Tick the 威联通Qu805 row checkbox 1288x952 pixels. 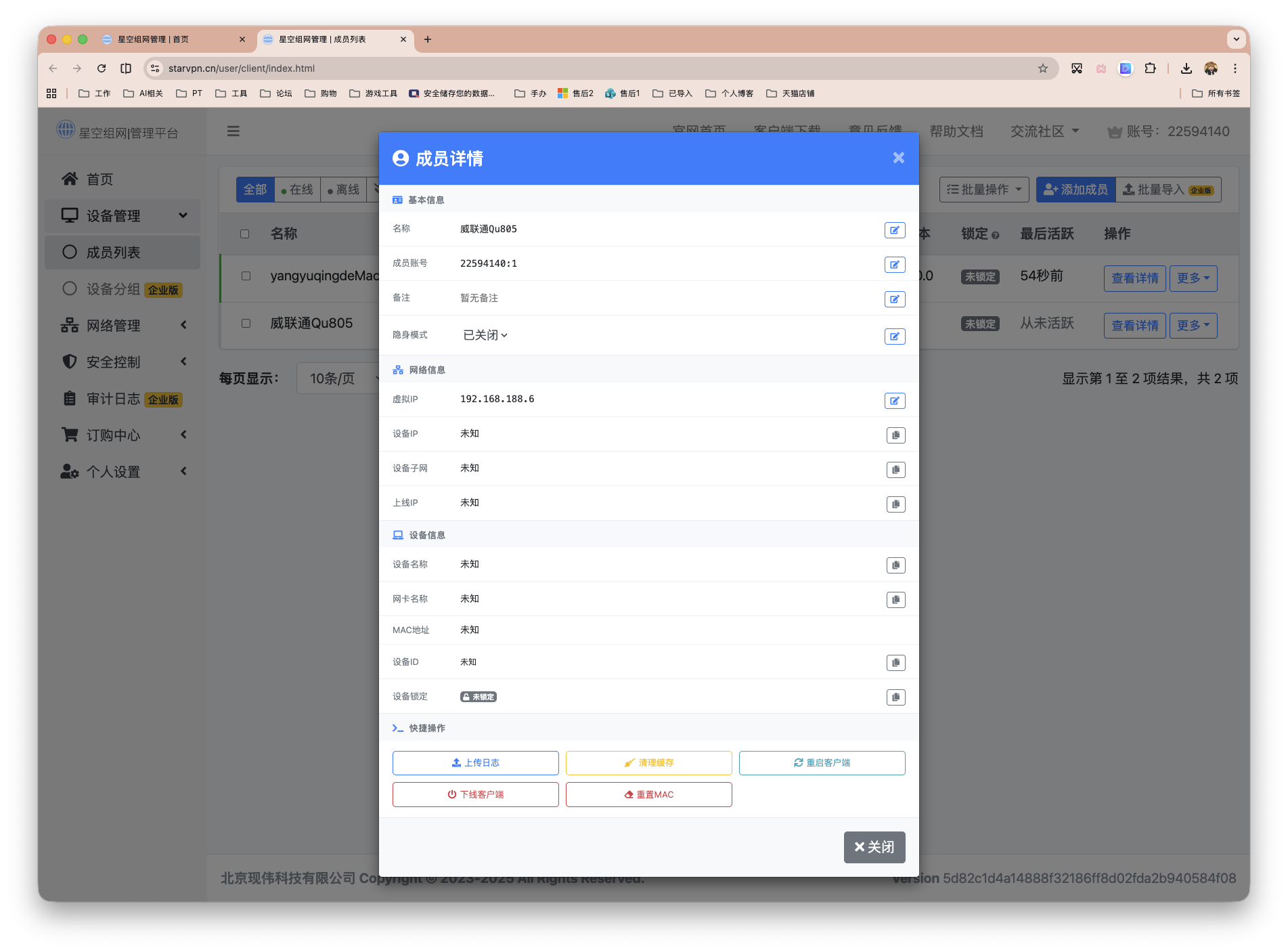coord(246,324)
